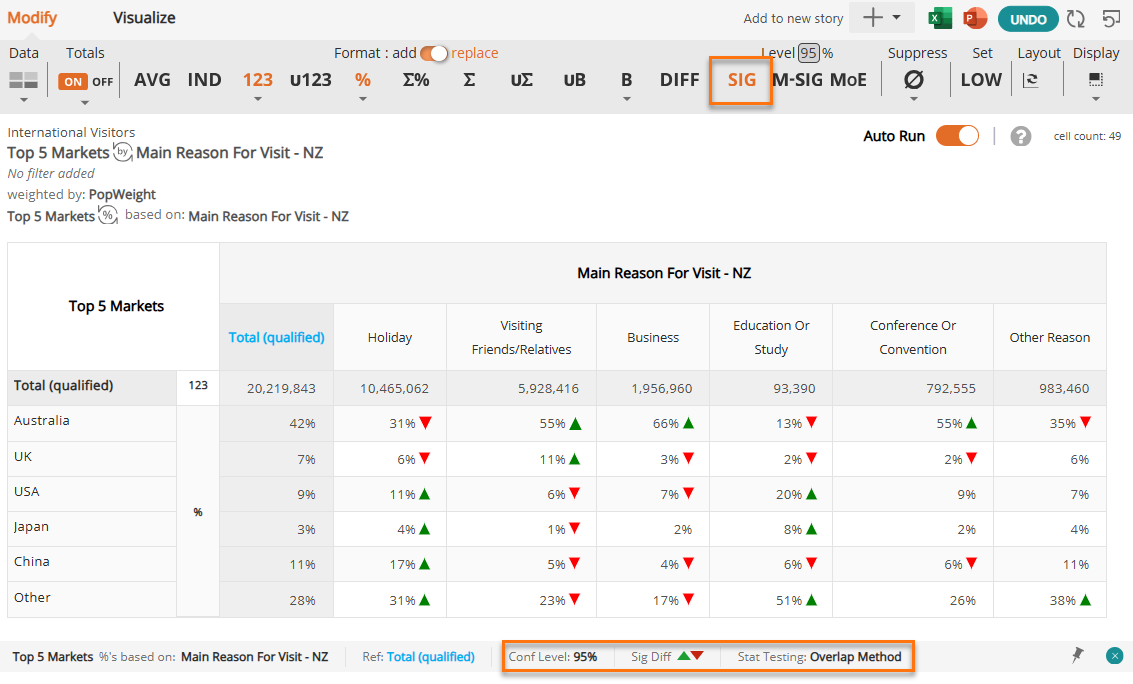Screen dimensions: 1133x684
Task: Toggle Format add/replace switch
Action: click(x=434, y=53)
